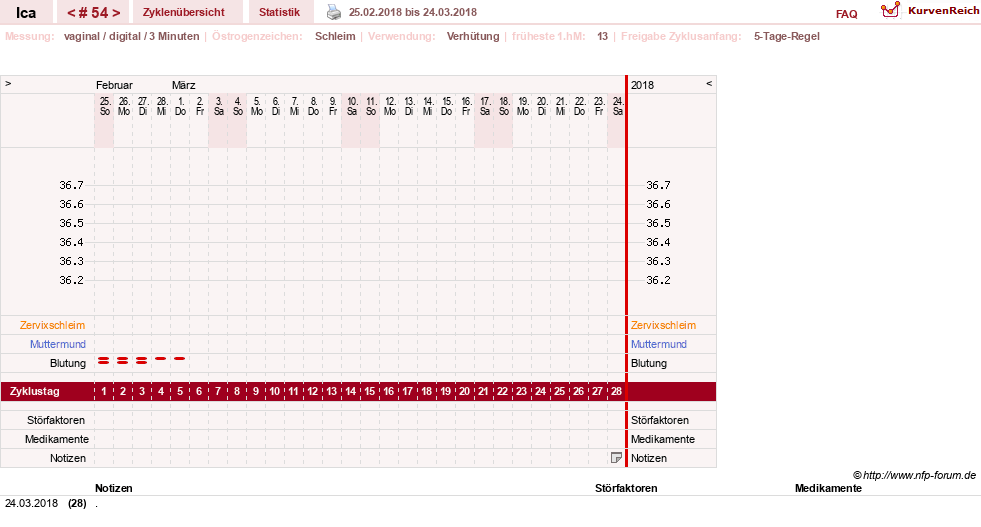Screen dimensions: 981x527
Task: Click vaginal / digital / 3 Minuten text
Action: click(131, 36)
